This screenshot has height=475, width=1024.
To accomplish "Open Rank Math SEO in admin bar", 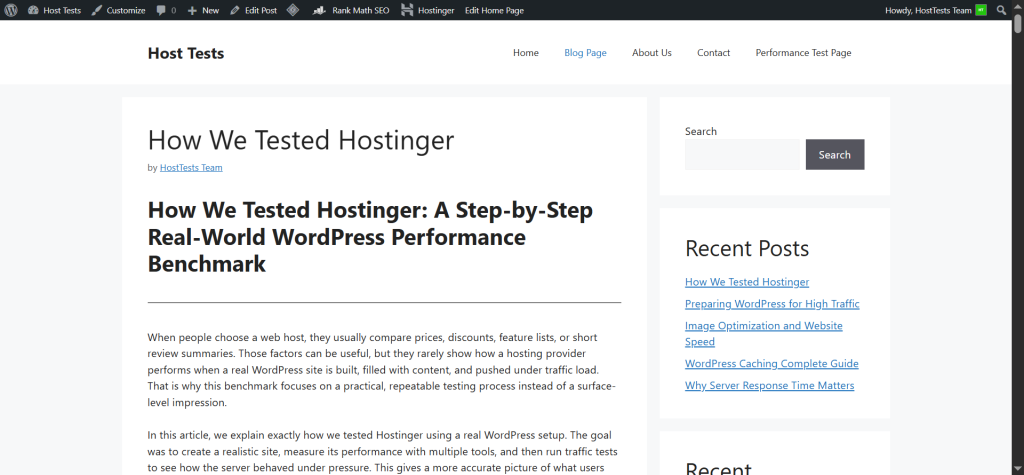I will (x=350, y=10).
